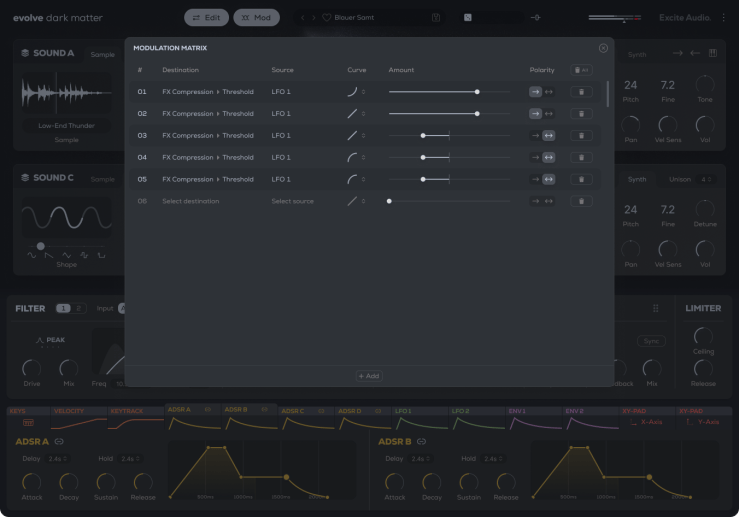Open Select source dropdown in row 06
This screenshot has height=517, width=739.
point(292,201)
